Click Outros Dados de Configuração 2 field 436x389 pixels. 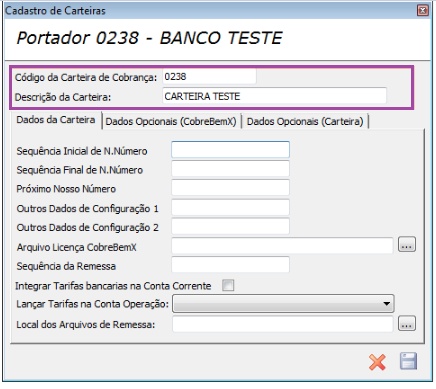tap(230, 227)
